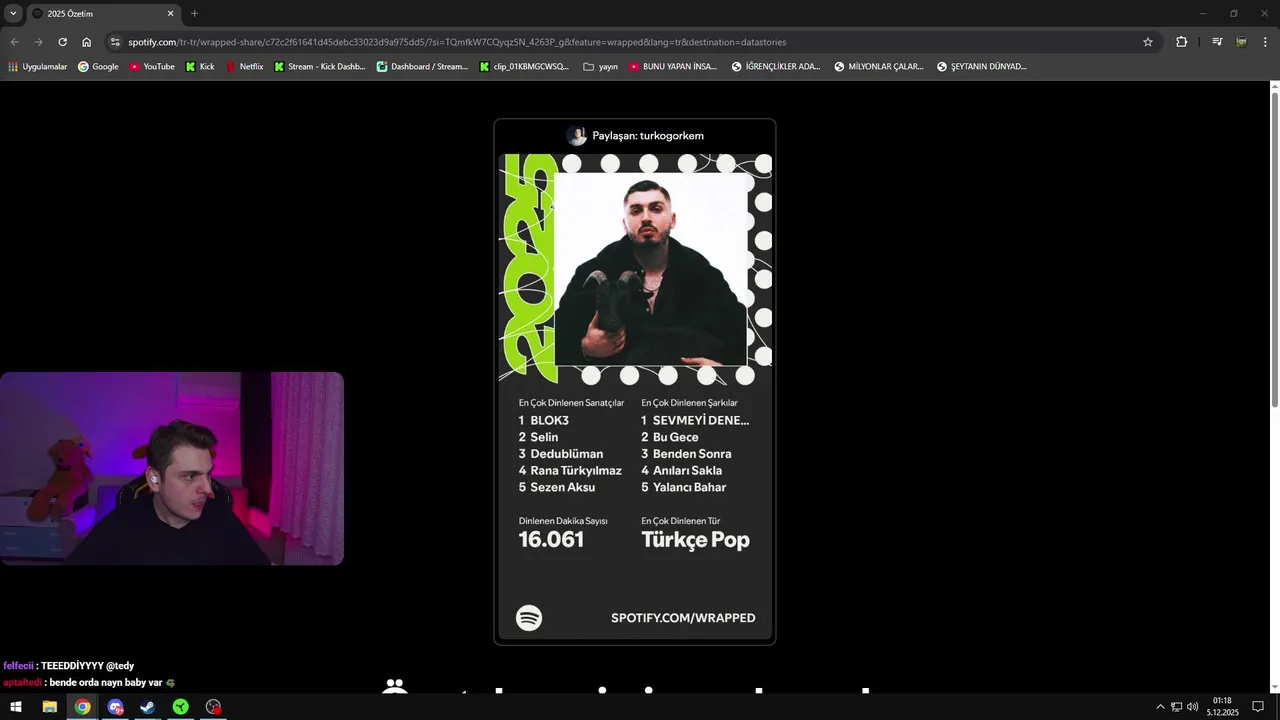Open File Explorer from the taskbar
1280x720 pixels.
(49, 707)
